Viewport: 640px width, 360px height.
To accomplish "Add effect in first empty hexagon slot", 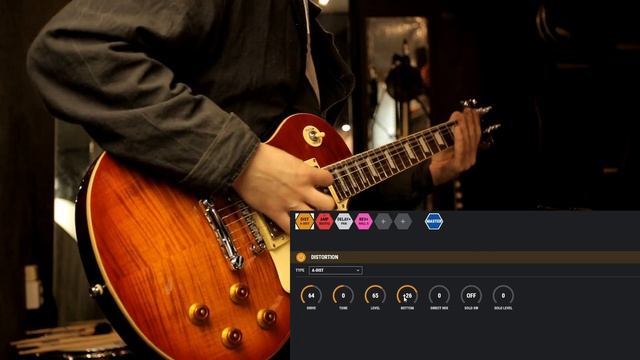I will click(x=383, y=221).
